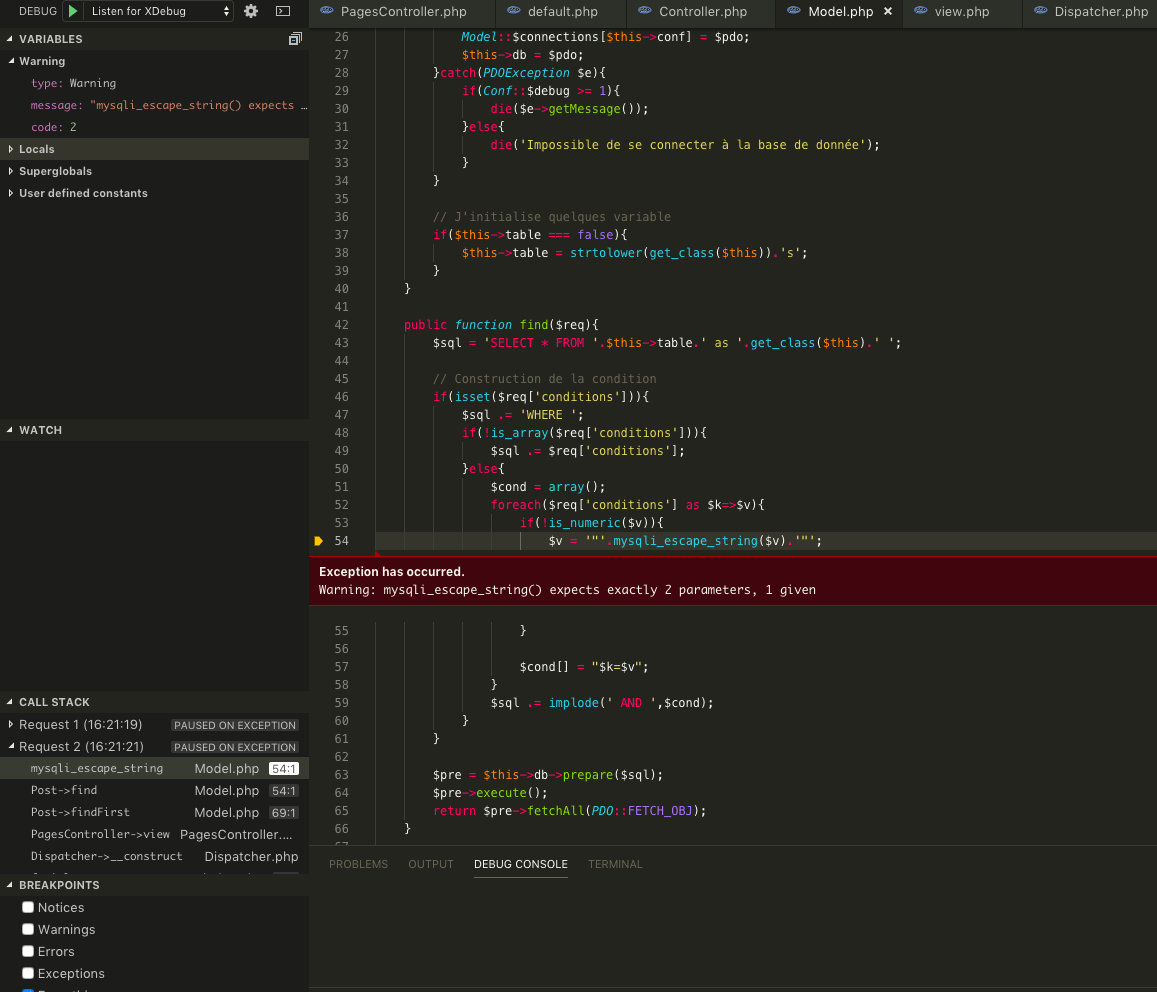Collapse the Warning variable group

click(x=11, y=61)
